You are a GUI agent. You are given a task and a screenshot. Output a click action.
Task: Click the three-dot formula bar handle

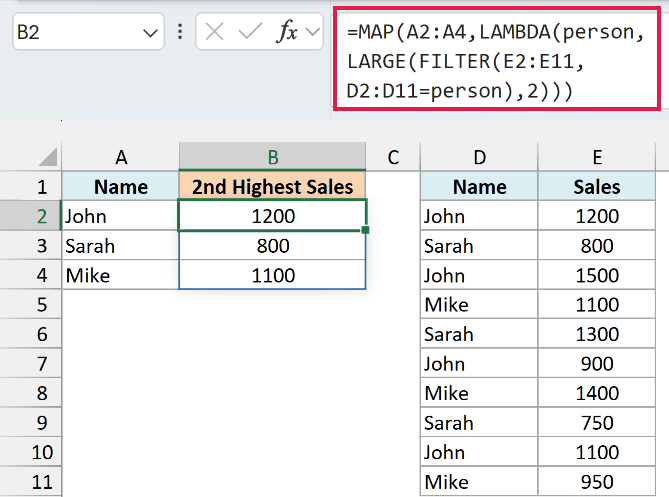(x=180, y=32)
